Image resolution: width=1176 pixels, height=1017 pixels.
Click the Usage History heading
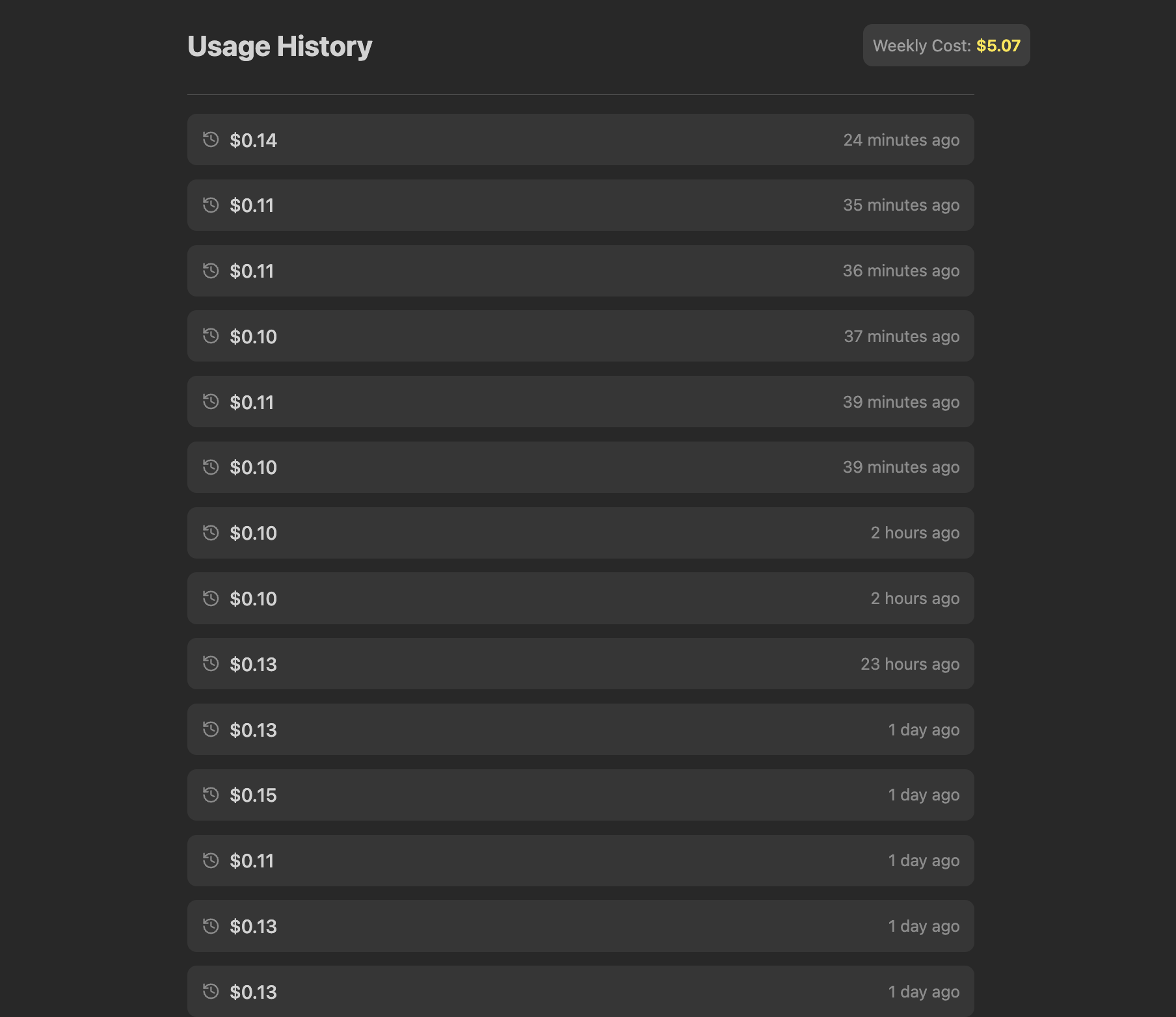tap(280, 46)
